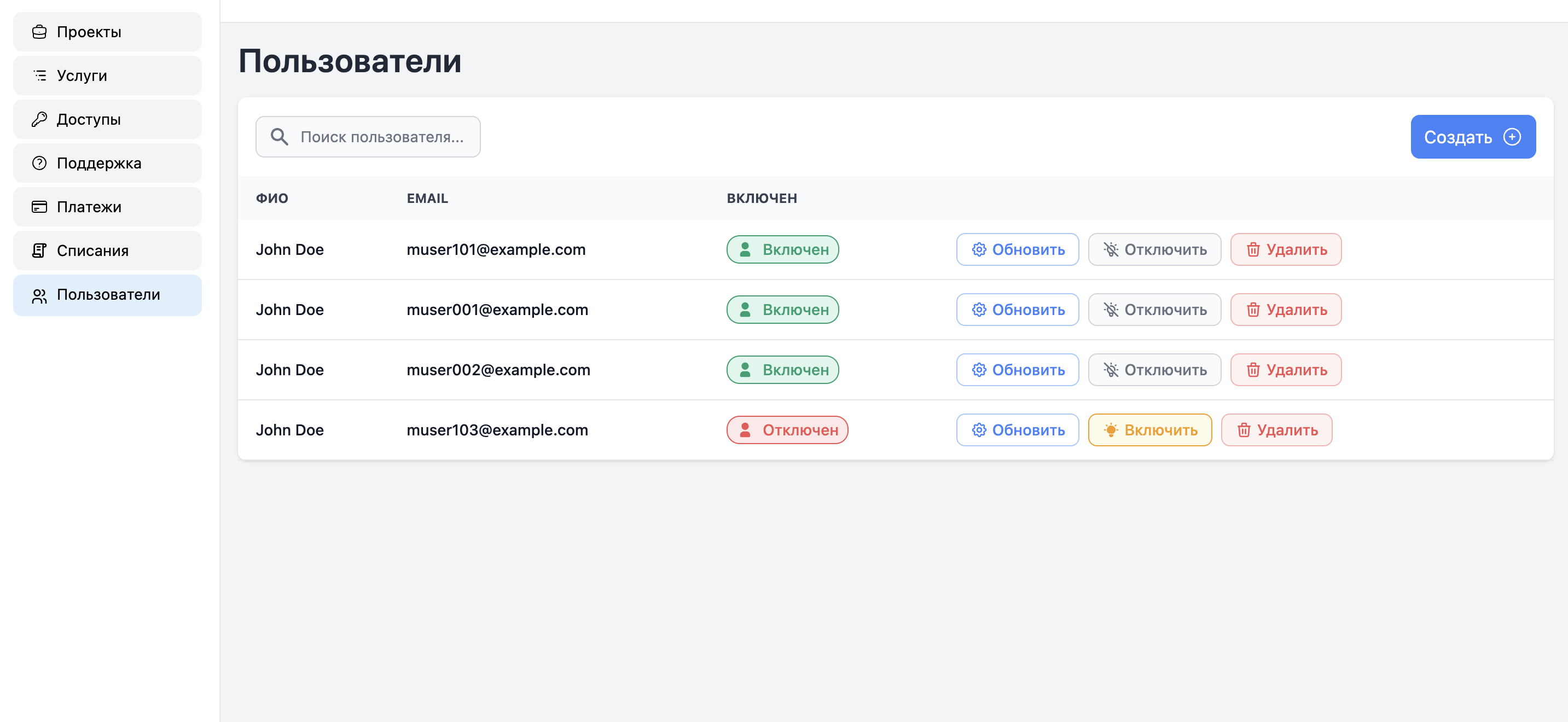1568x722 pixels.
Task: Click email muser103@example.com
Action: point(497,430)
